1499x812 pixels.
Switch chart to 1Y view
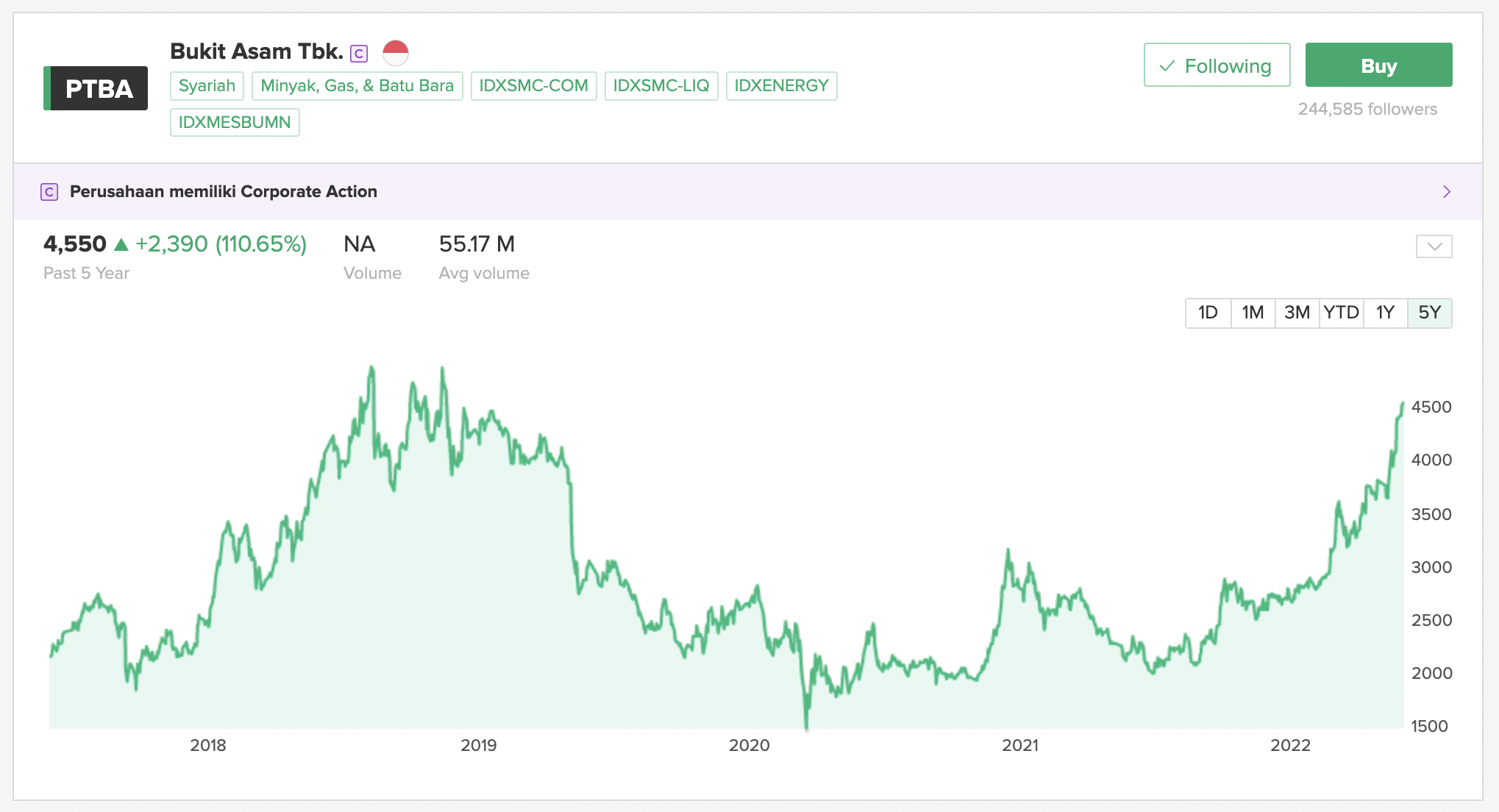click(x=1385, y=313)
